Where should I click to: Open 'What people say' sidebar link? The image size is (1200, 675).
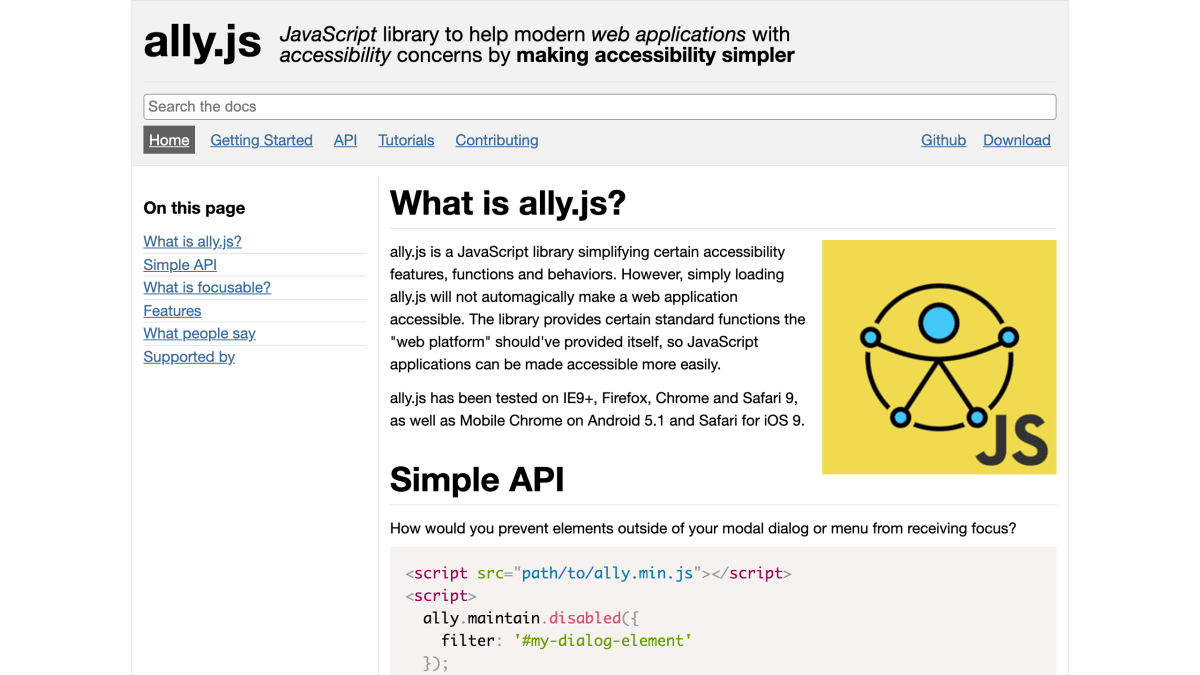[x=199, y=333]
